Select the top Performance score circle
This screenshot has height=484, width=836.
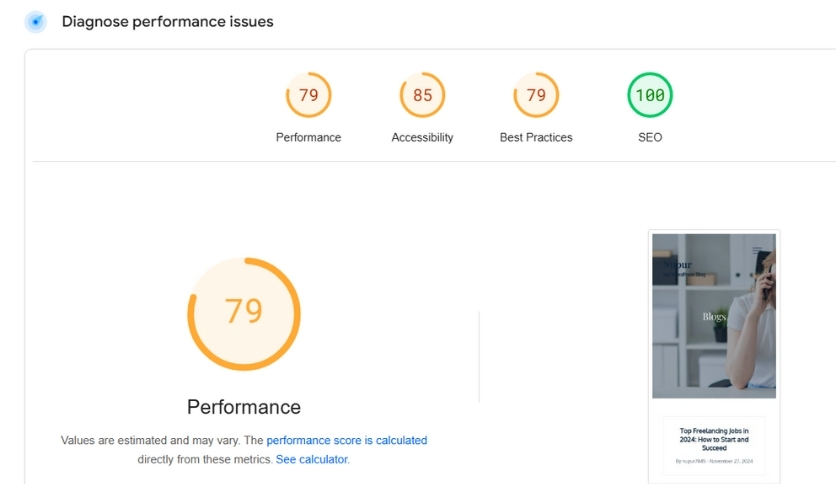[308, 96]
